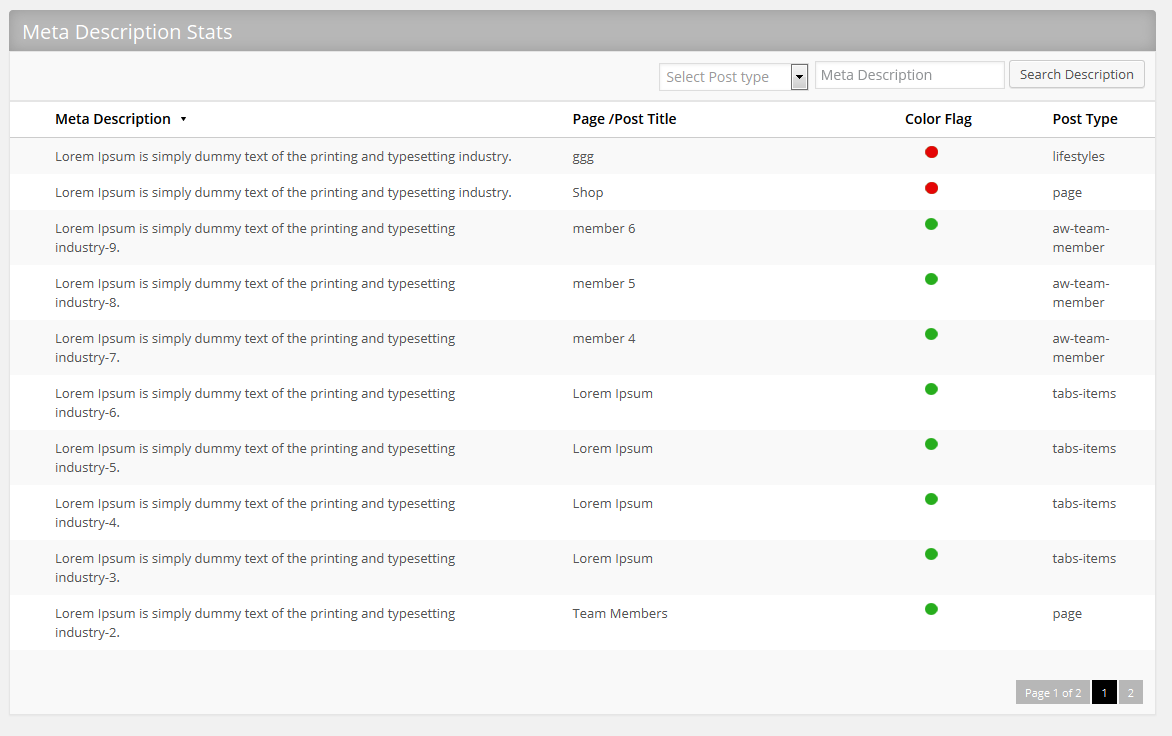Click green flag beside industry-6 description

pos(931,389)
